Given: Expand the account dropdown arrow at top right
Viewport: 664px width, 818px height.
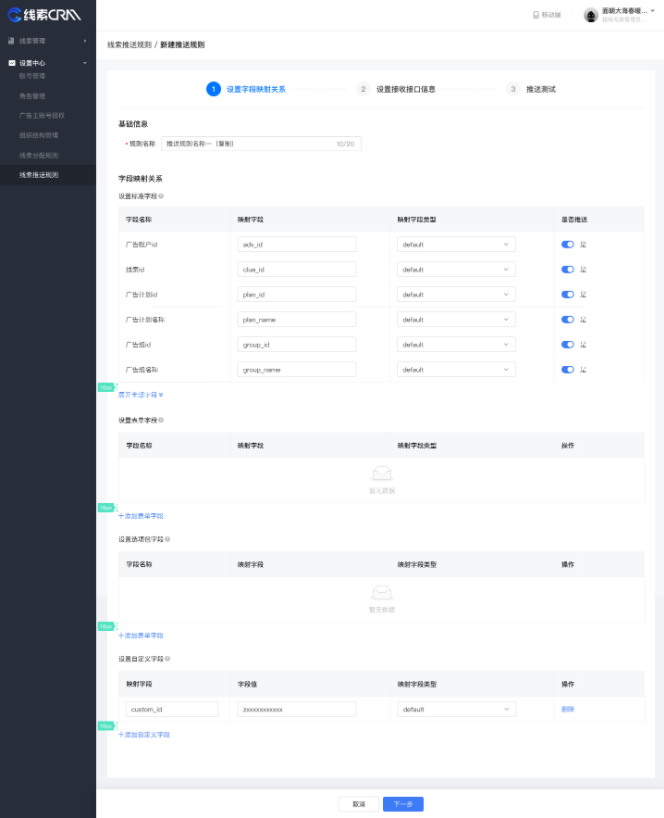Looking at the screenshot, I should (x=653, y=11).
